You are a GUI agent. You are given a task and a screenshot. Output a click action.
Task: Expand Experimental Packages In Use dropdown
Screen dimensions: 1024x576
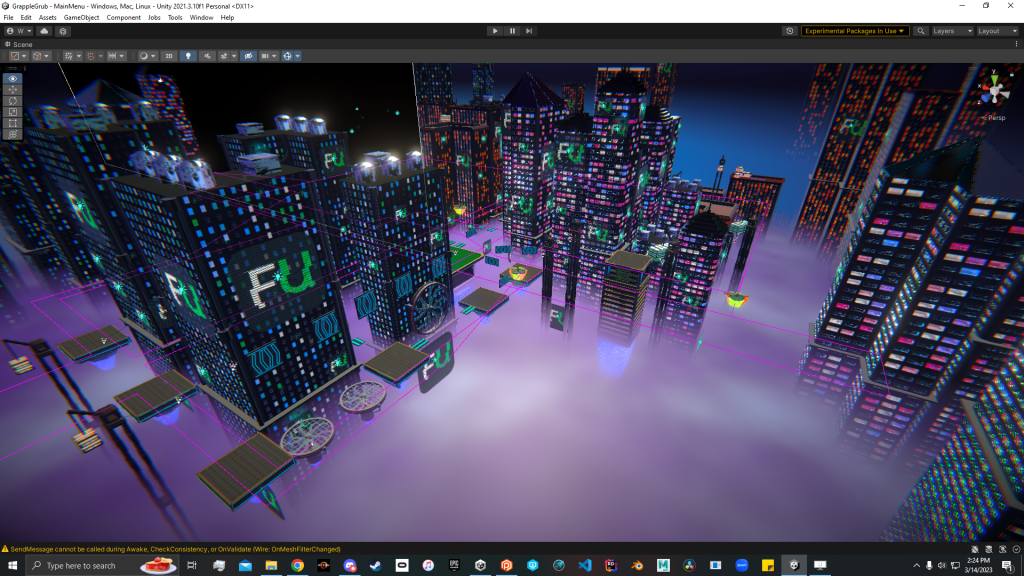point(855,31)
